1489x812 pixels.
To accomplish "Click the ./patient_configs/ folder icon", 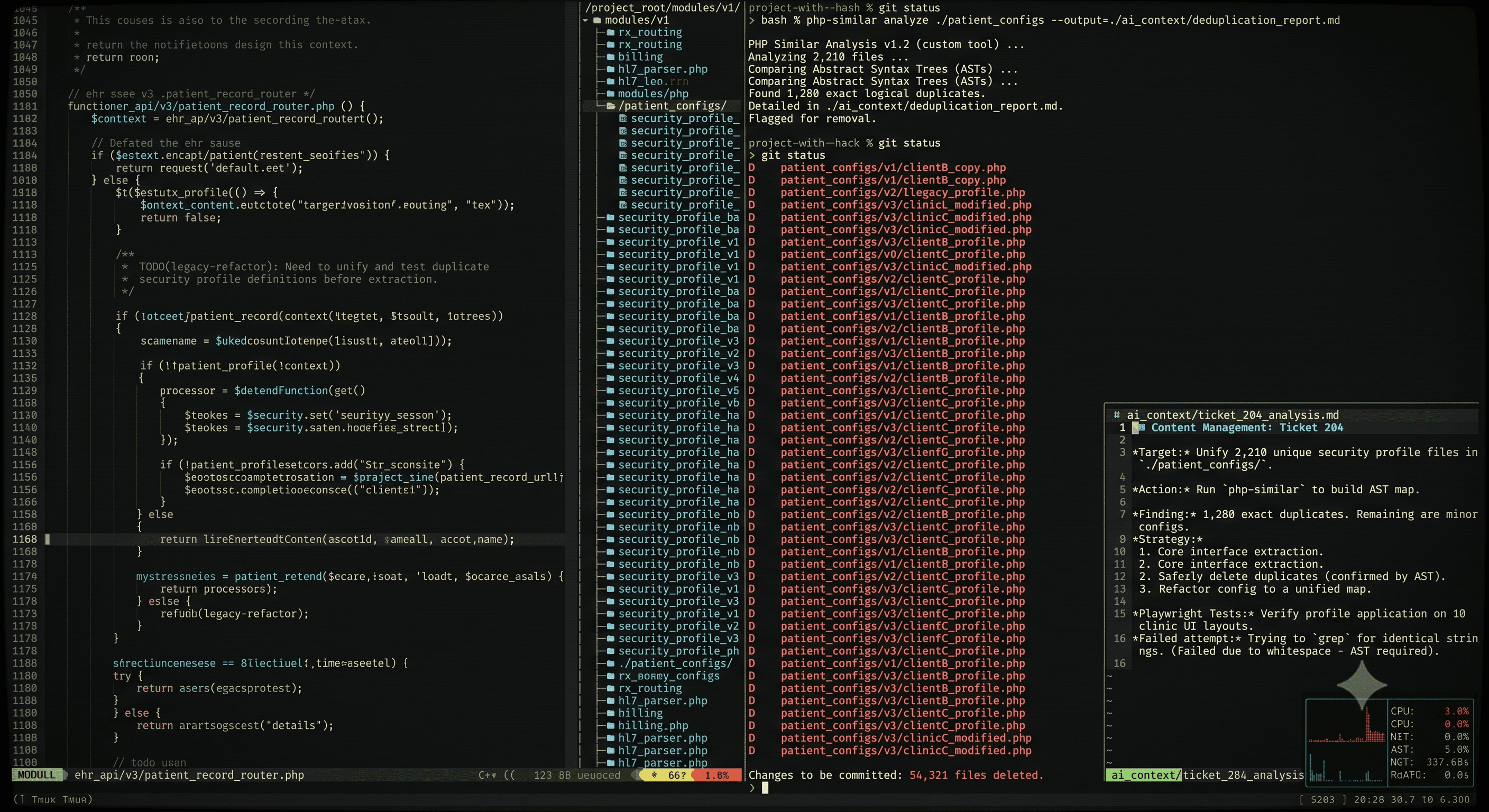I will [x=610, y=663].
